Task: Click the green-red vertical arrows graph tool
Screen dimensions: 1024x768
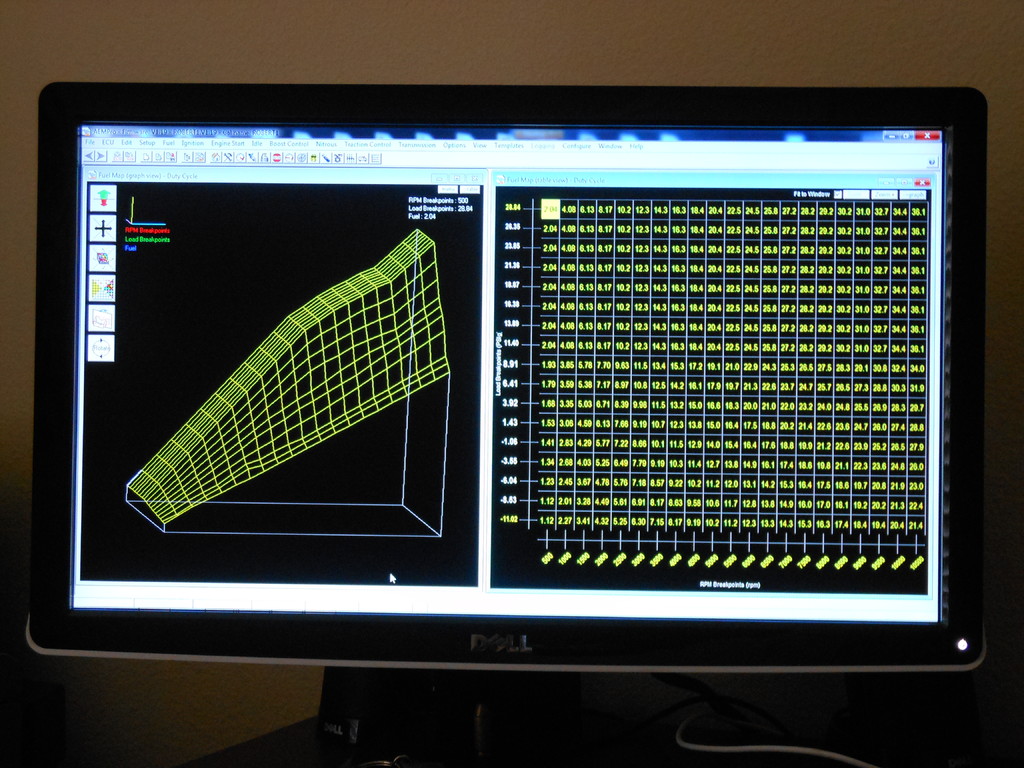Action: [102, 197]
